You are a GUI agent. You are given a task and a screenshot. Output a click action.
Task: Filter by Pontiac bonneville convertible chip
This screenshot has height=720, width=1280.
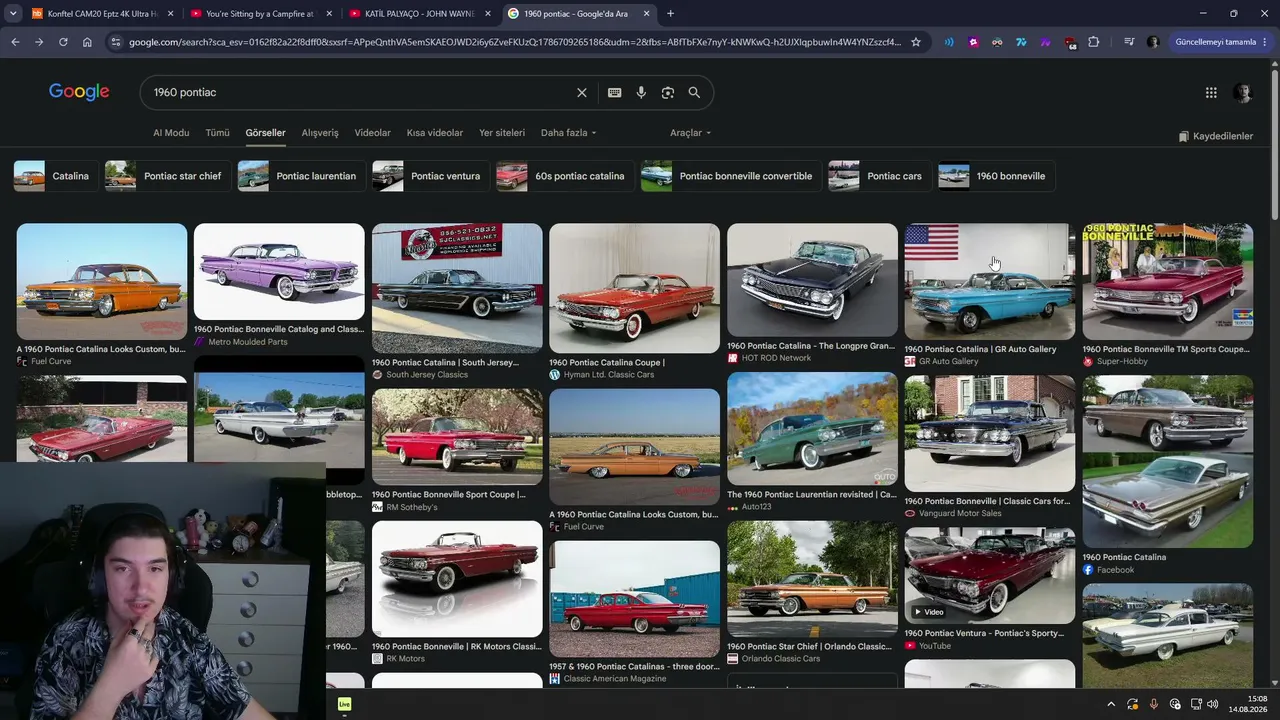pos(731,176)
